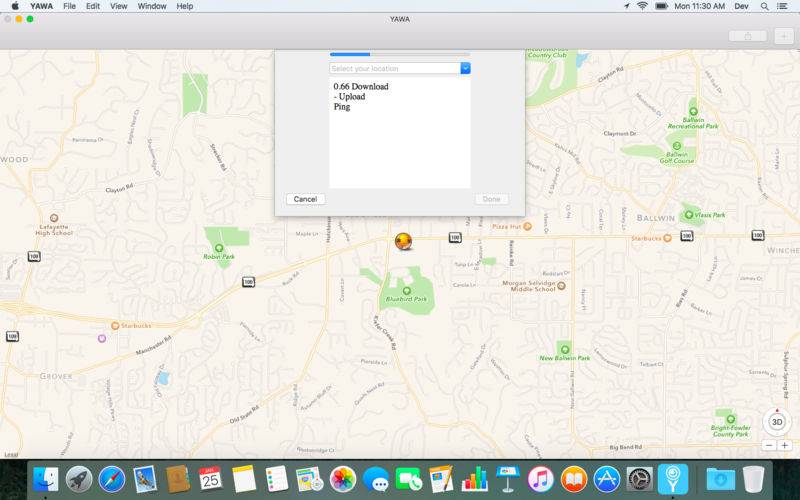
Task: Open the yellow Notes icon in dock
Action: point(244,480)
